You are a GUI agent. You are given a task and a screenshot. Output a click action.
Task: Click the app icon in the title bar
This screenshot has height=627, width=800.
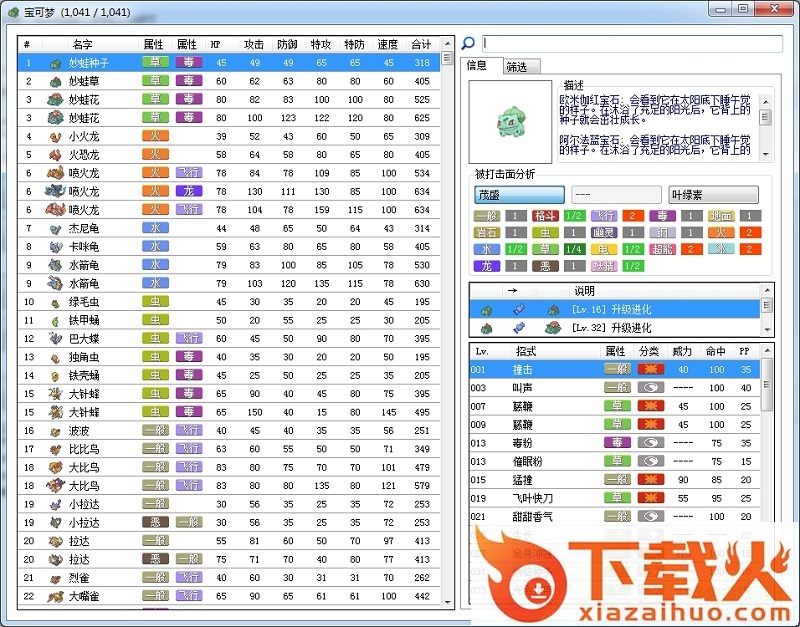point(14,12)
